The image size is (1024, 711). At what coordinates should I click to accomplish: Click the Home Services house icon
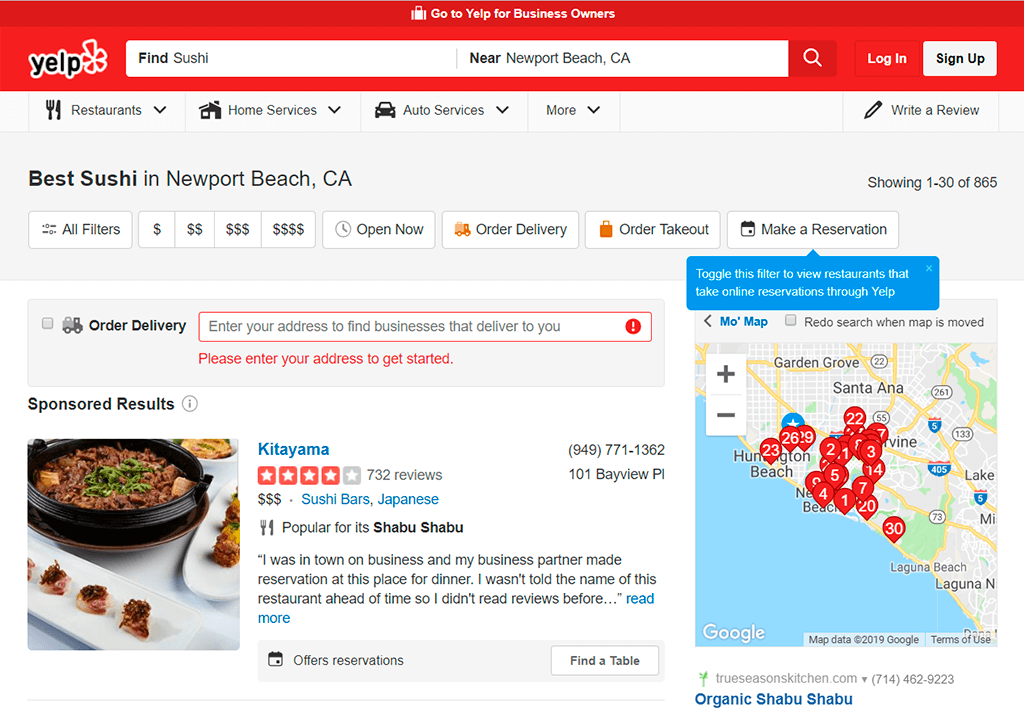tap(210, 110)
